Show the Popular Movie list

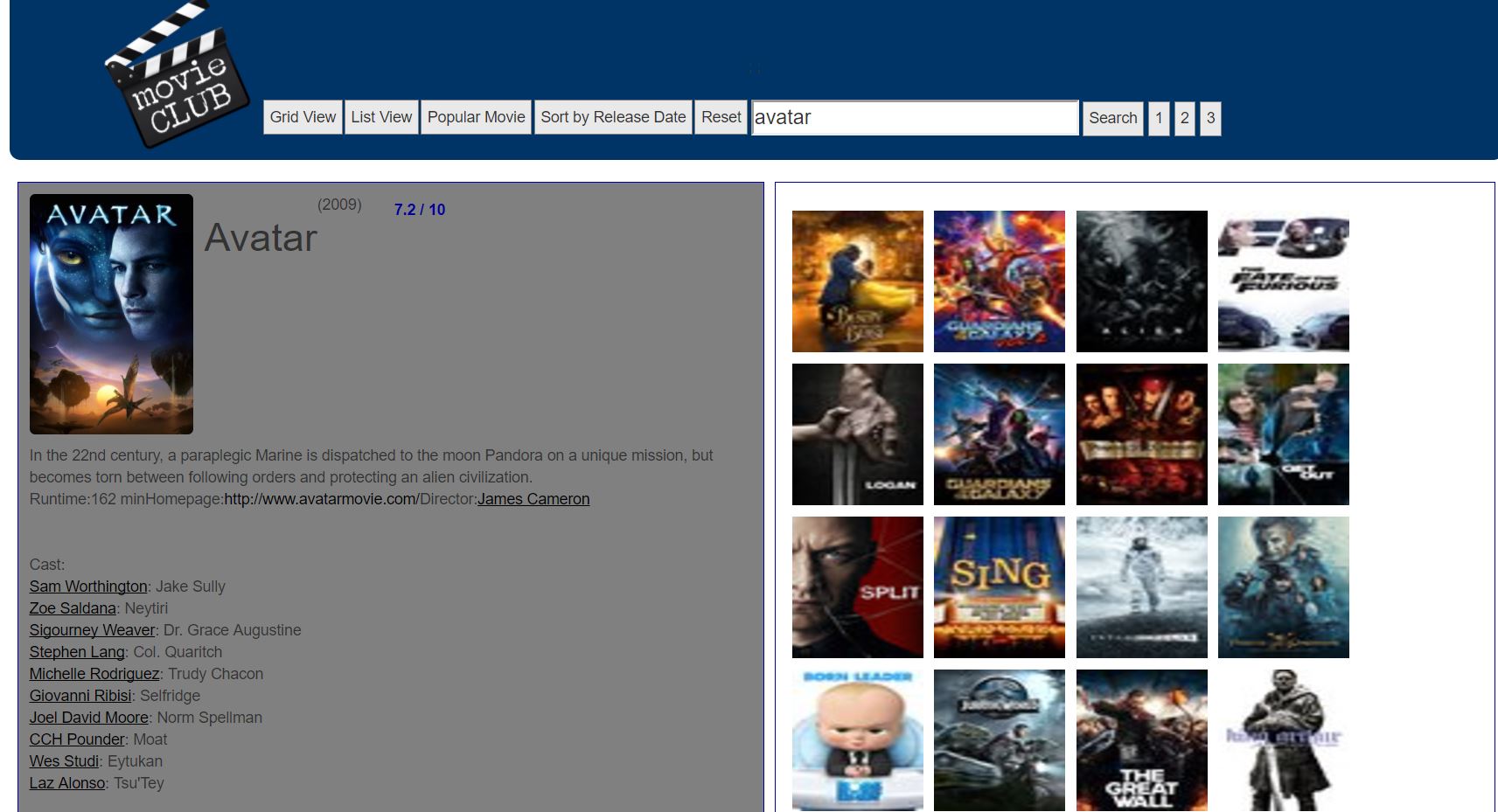pos(477,117)
